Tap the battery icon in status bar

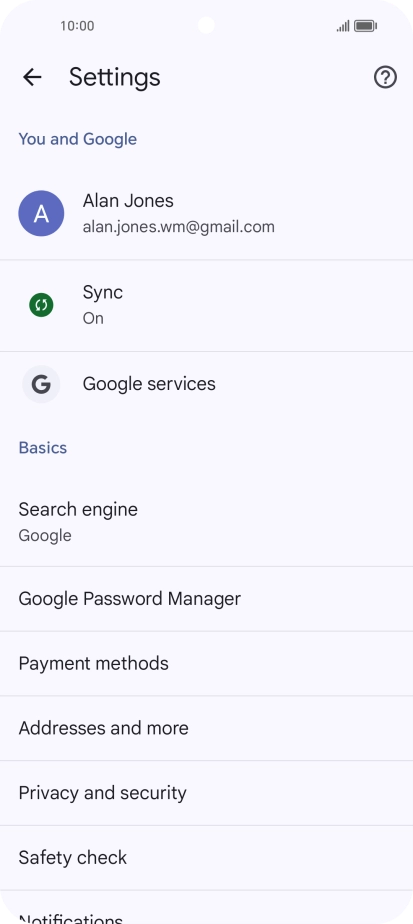(x=365, y=26)
